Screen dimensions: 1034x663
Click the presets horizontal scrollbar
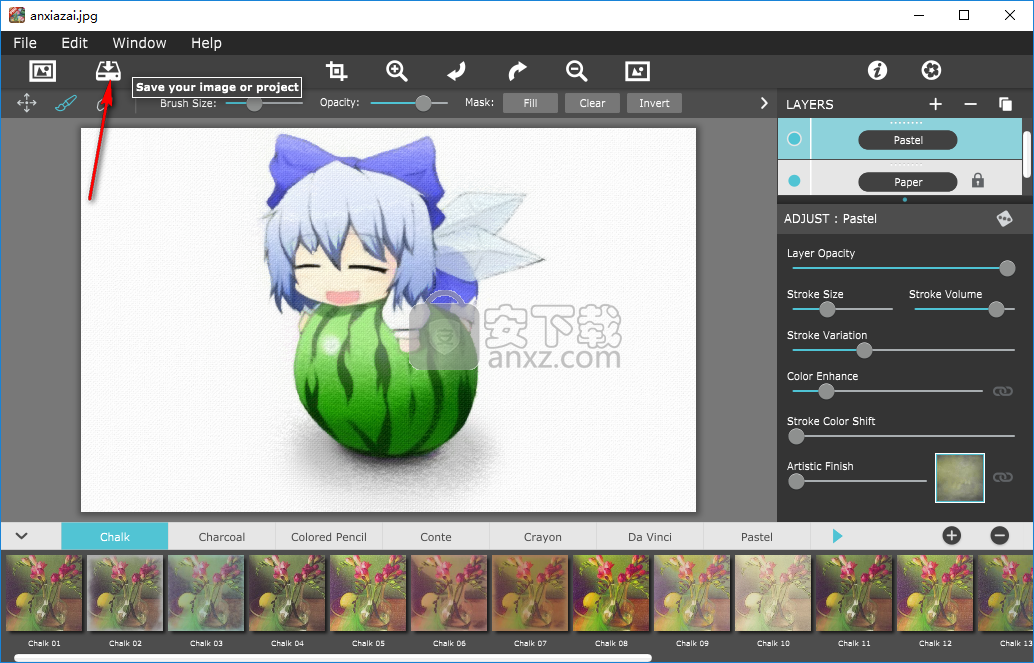(x=333, y=657)
